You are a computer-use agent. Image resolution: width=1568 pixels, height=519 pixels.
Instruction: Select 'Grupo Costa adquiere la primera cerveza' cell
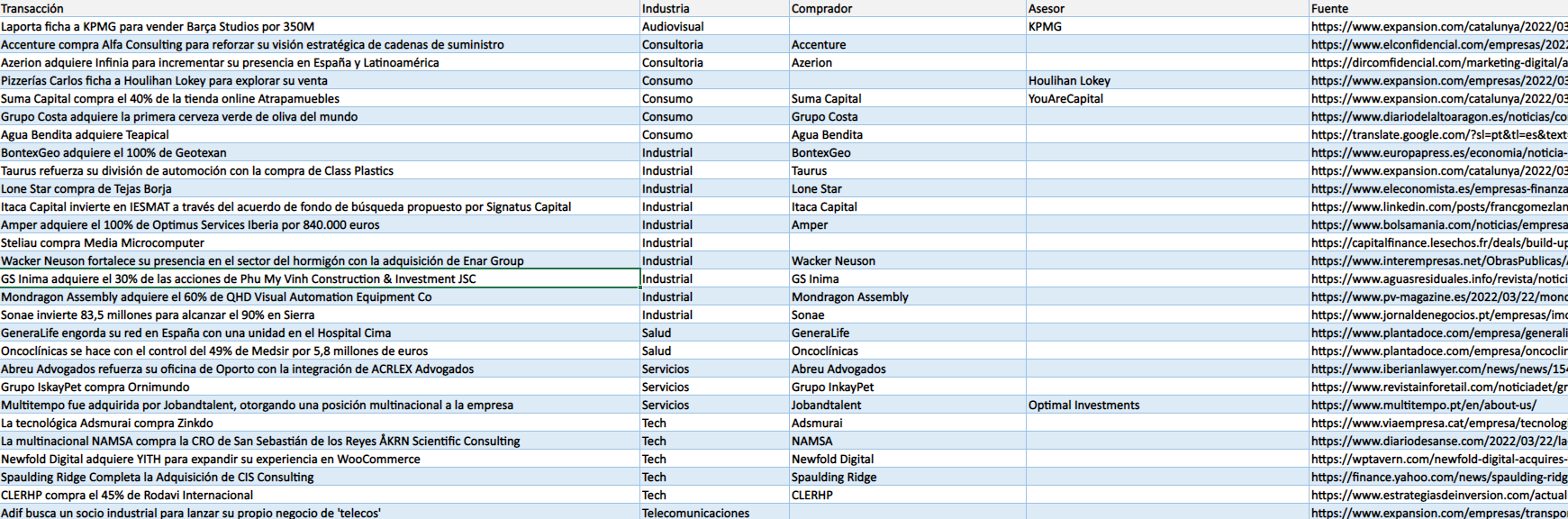pyautogui.click(x=320, y=116)
